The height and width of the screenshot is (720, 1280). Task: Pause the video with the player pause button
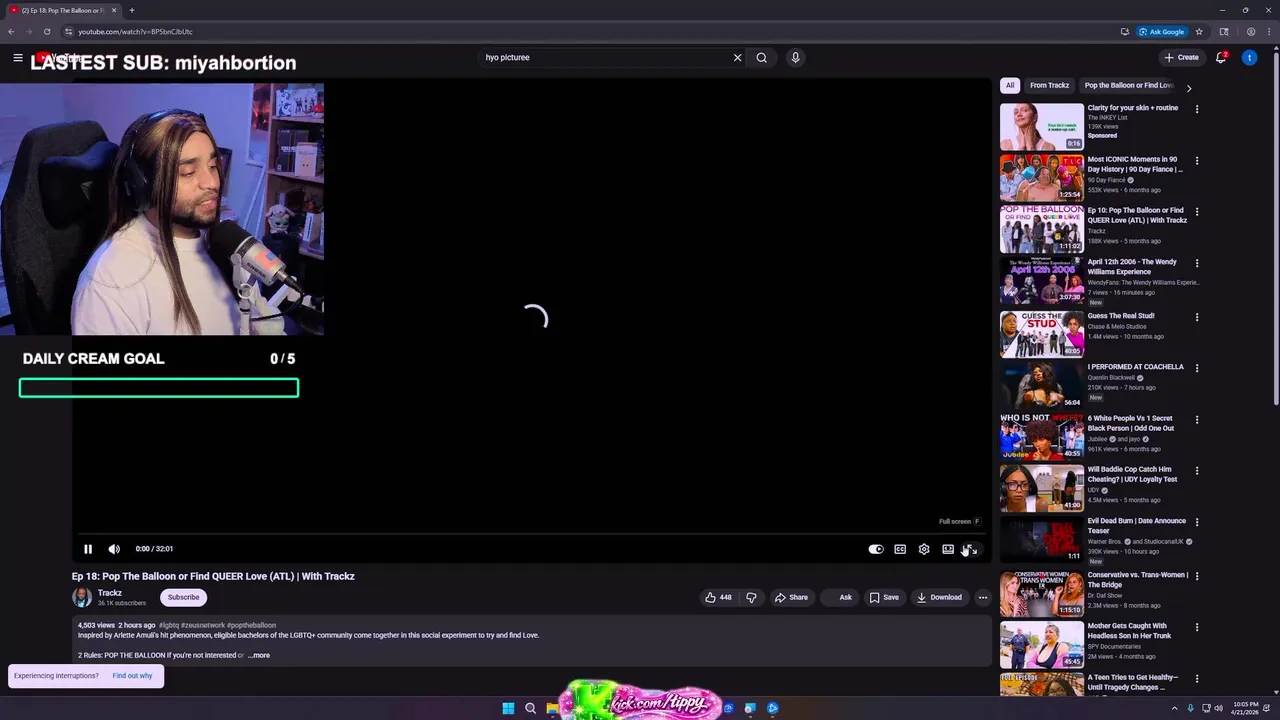(88, 549)
